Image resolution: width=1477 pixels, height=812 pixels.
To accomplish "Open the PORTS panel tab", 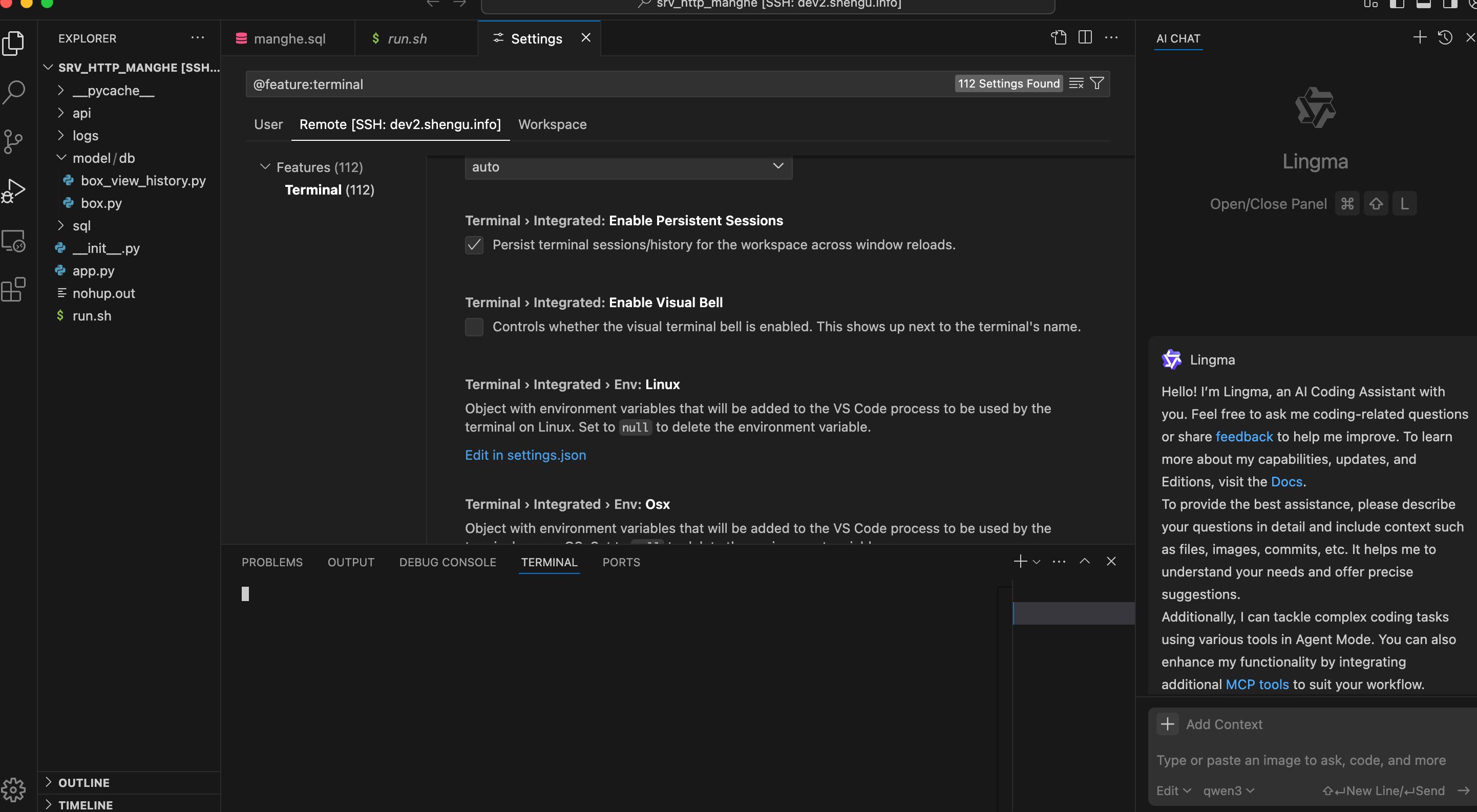I will [621, 562].
